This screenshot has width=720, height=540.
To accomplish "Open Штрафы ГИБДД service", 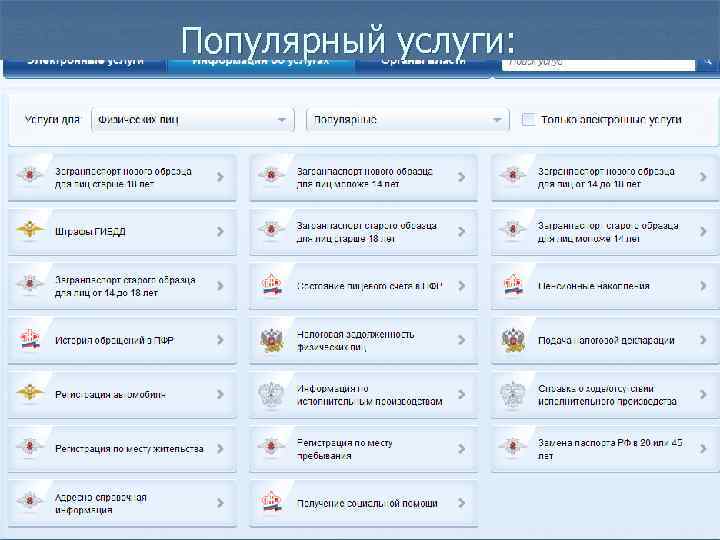I will (123, 231).
